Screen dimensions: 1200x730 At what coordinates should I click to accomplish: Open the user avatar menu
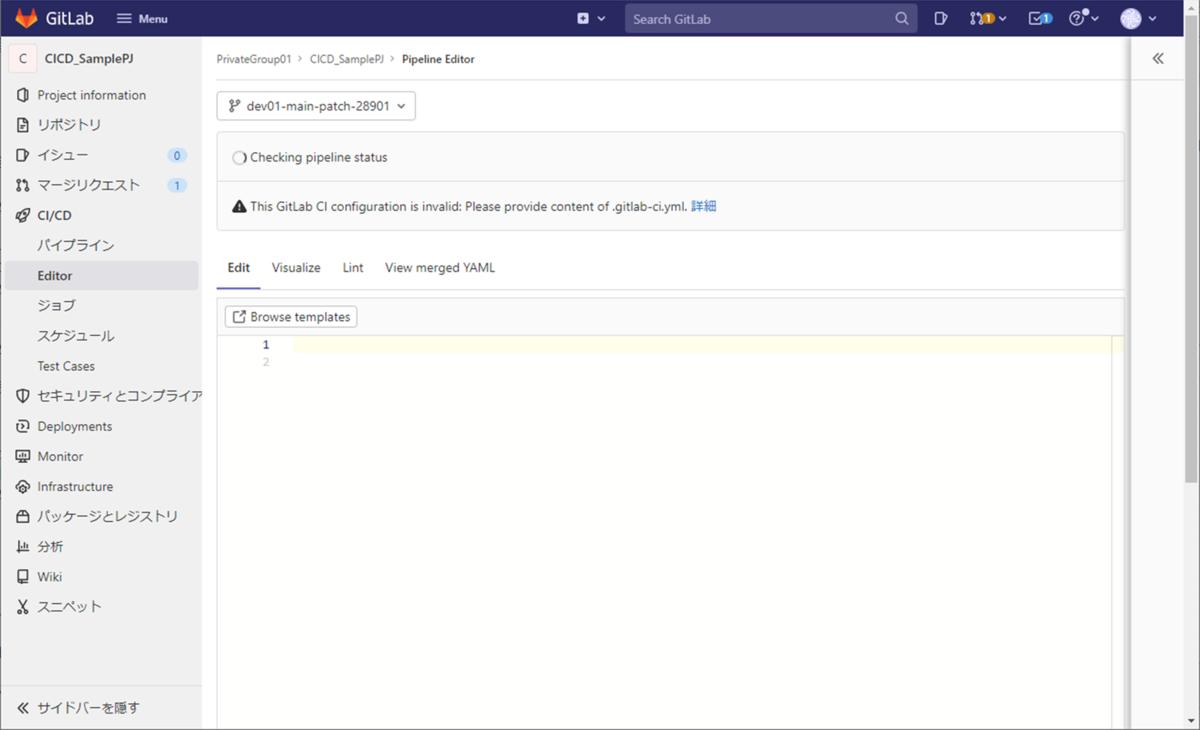(x=1139, y=18)
